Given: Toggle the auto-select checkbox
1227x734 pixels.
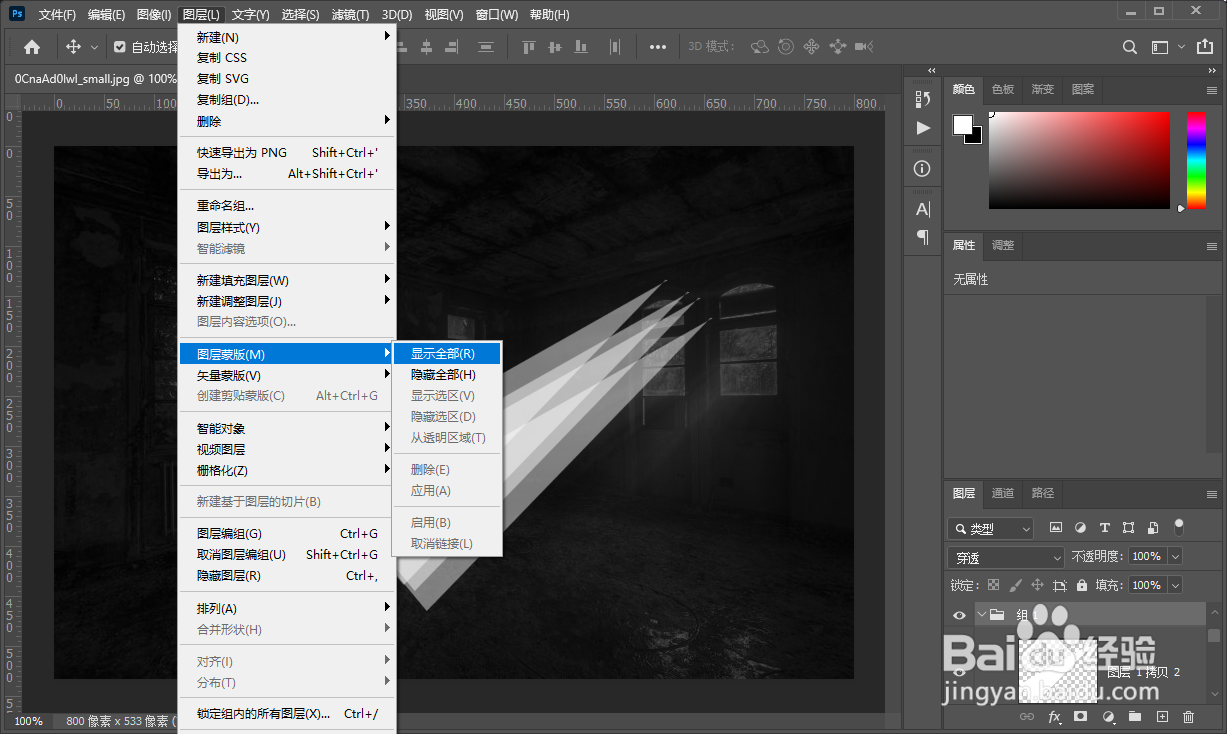Looking at the screenshot, I should point(120,47).
